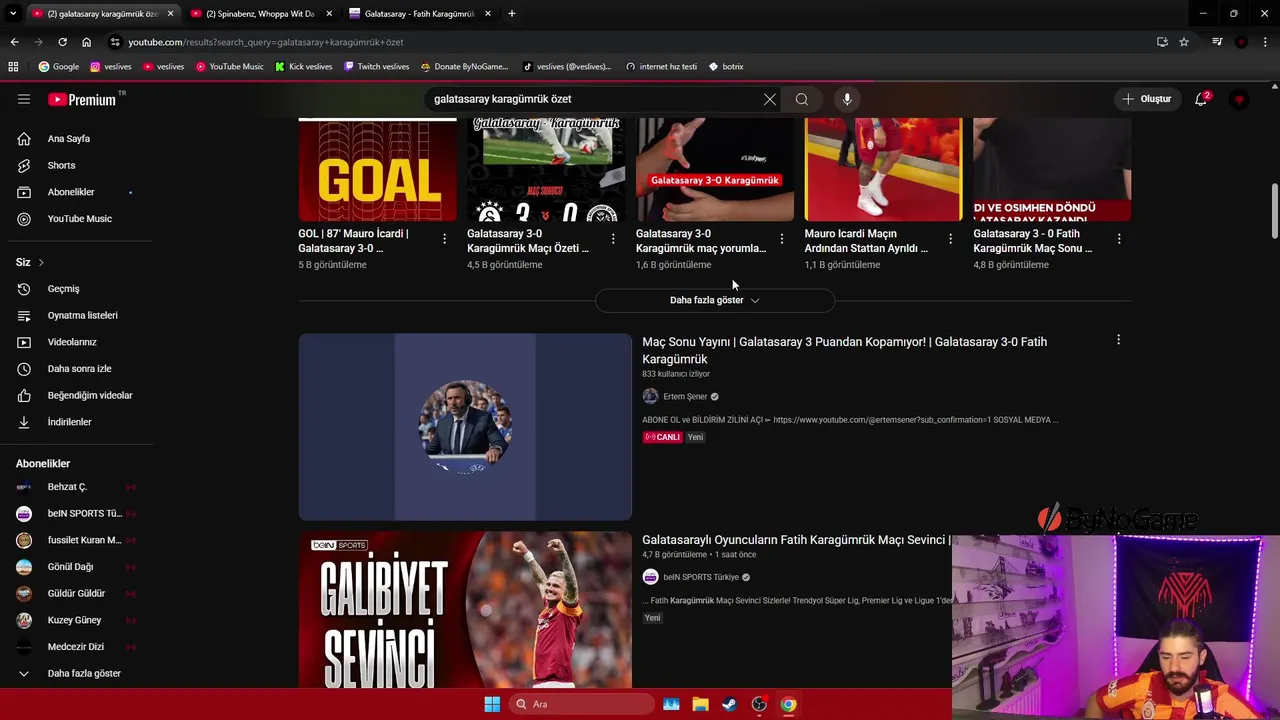
Task: Go back in browser history
Action: coord(14,42)
